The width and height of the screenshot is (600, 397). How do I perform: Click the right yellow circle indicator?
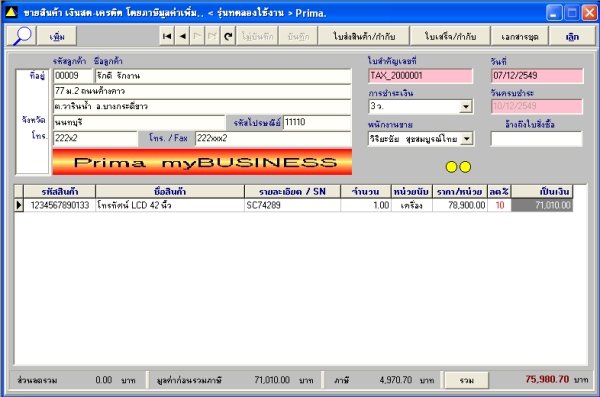[465, 167]
